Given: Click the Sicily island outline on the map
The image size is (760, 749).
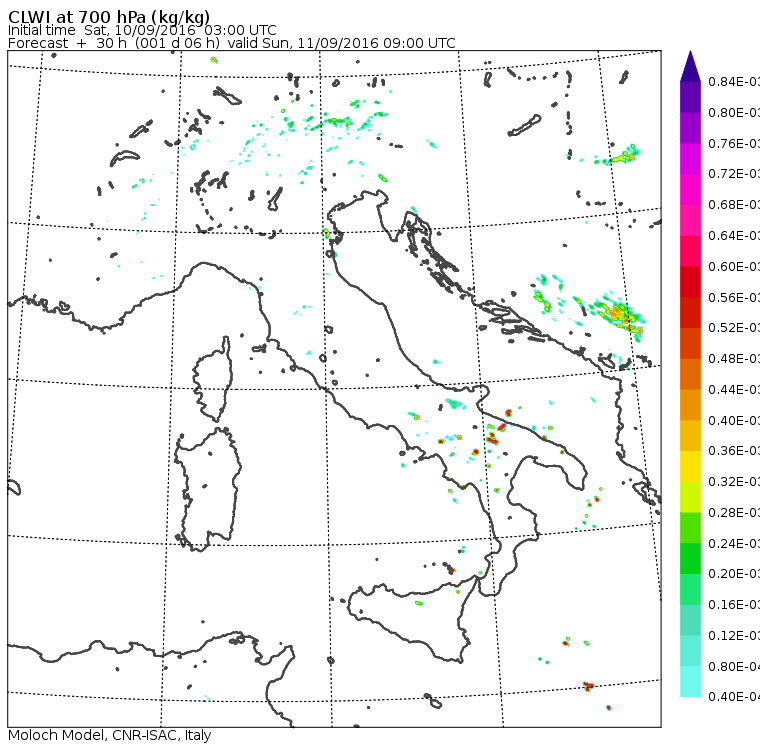Looking at the screenshot, I should (x=412, y=618).
